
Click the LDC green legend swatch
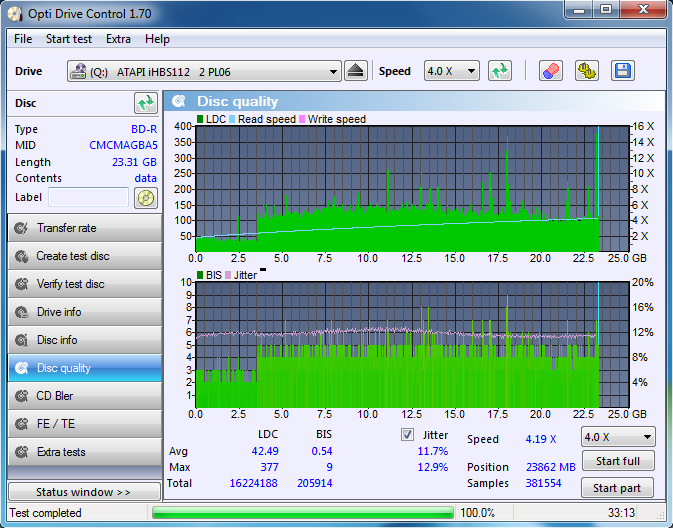point(200,119)
